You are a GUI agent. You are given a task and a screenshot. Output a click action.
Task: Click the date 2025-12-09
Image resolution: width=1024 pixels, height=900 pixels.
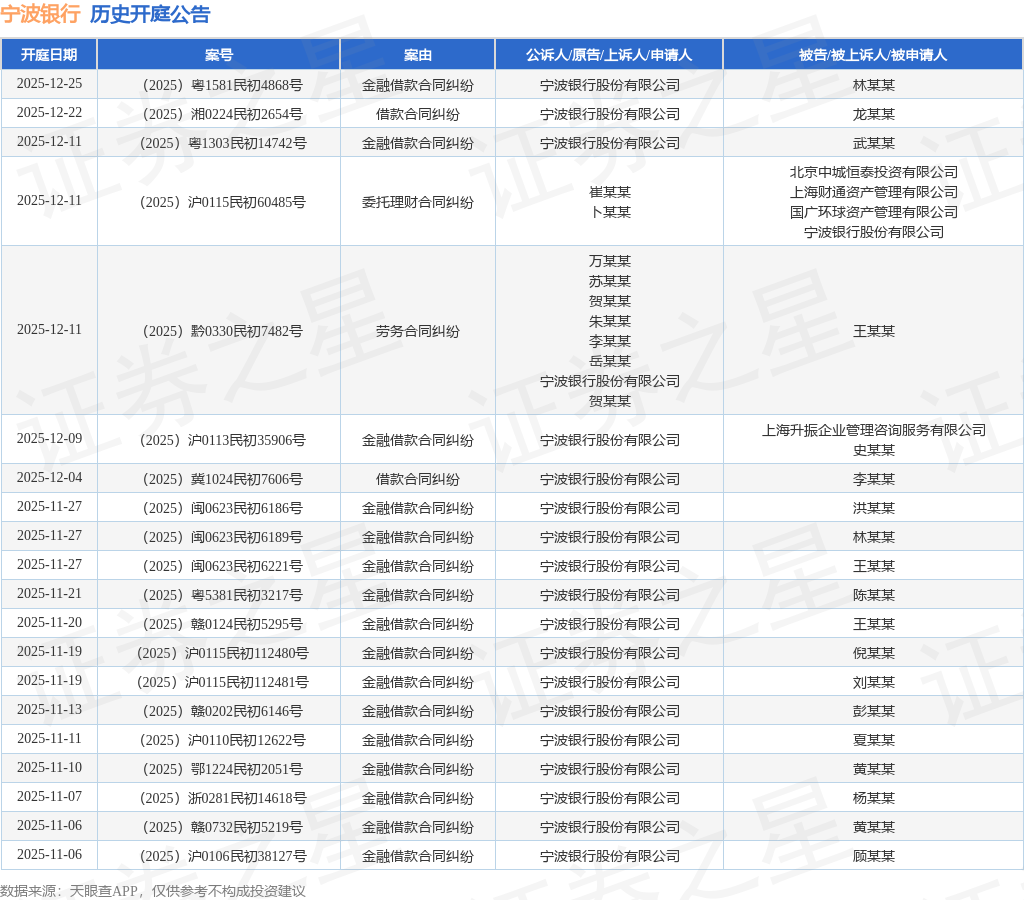coord(50,438)
